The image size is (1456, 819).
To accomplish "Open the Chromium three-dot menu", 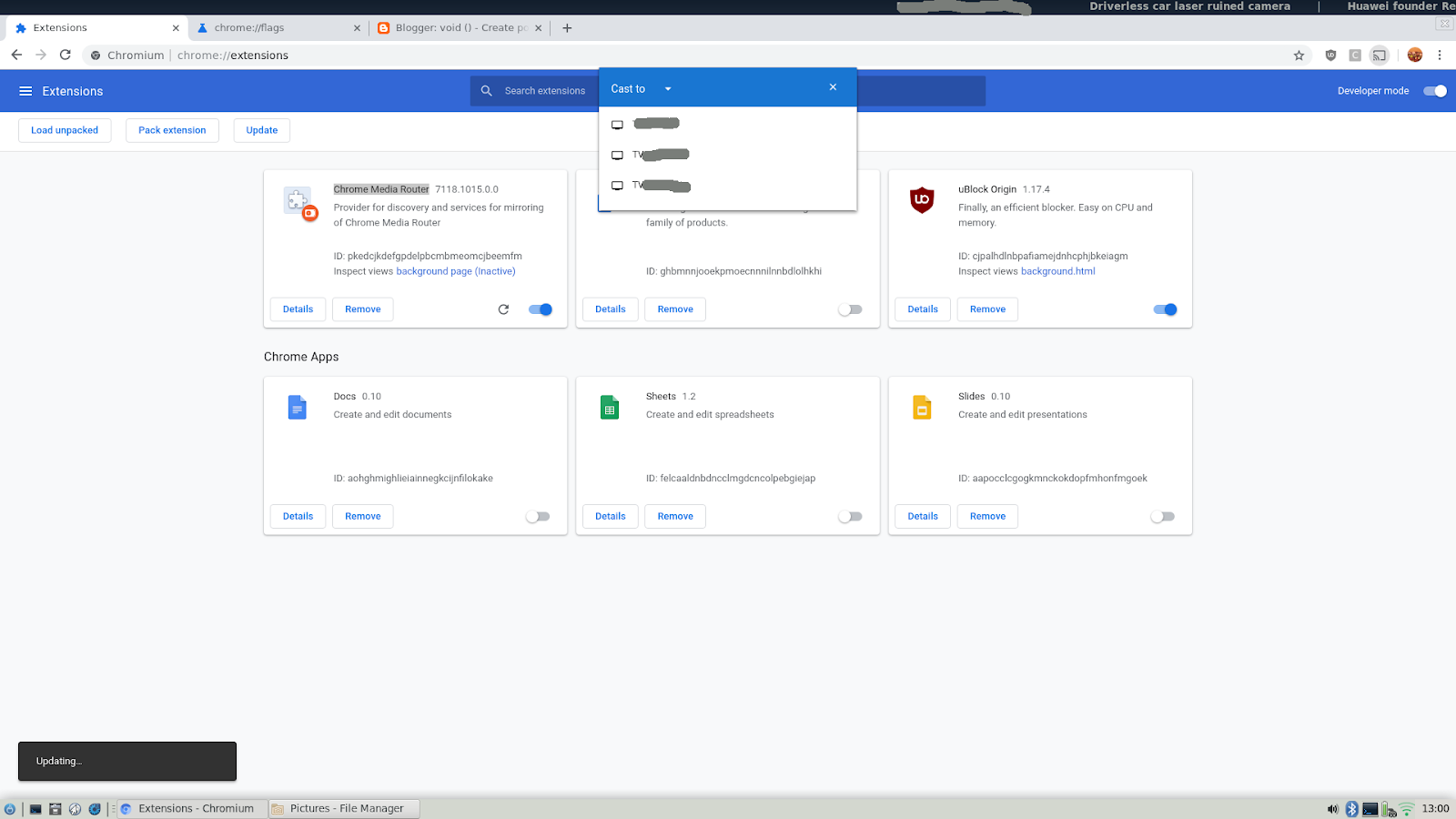I will 1440,56.
